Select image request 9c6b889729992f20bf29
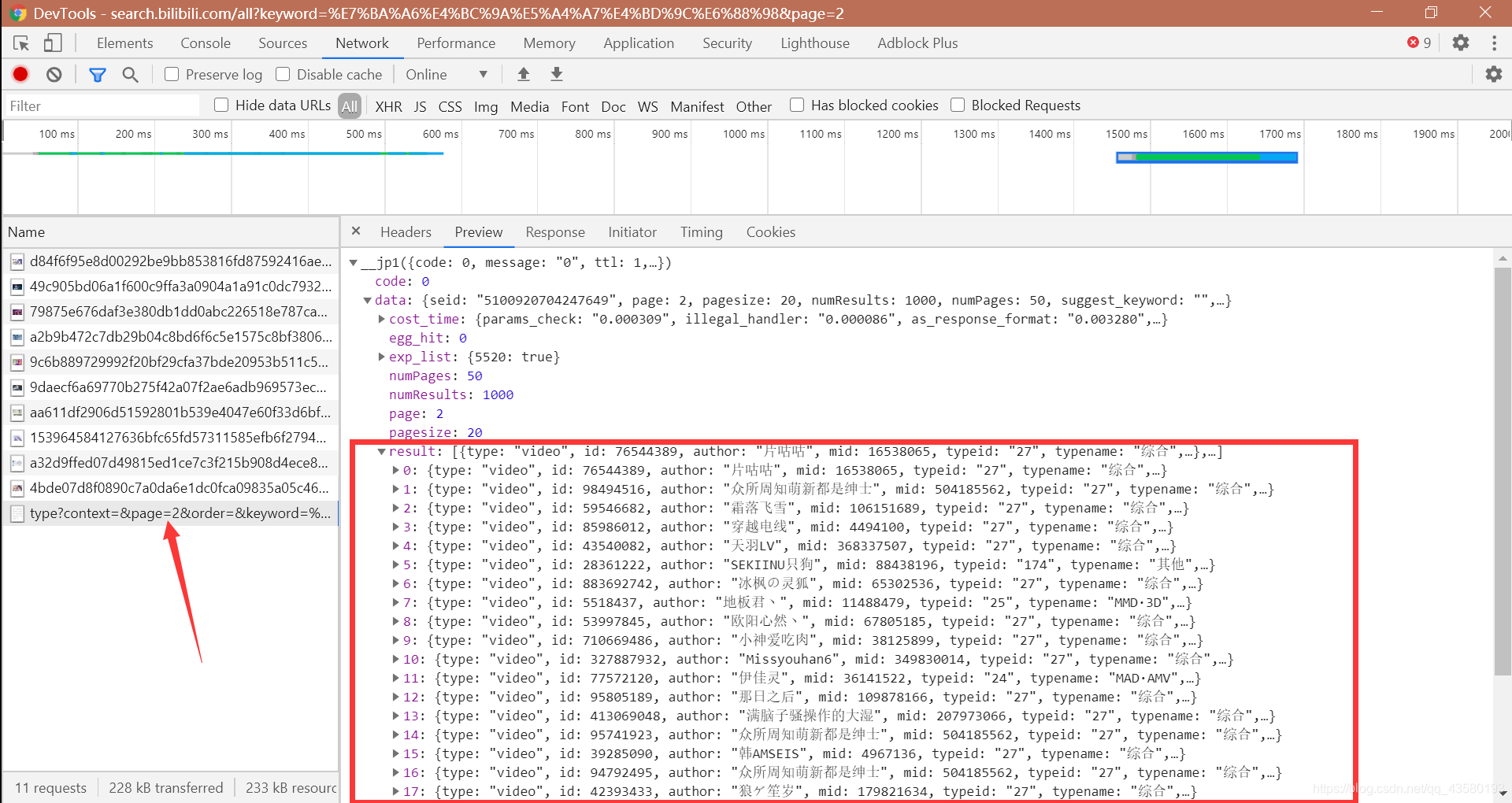The image size is (1512, 803). click(x=170, y=362)
